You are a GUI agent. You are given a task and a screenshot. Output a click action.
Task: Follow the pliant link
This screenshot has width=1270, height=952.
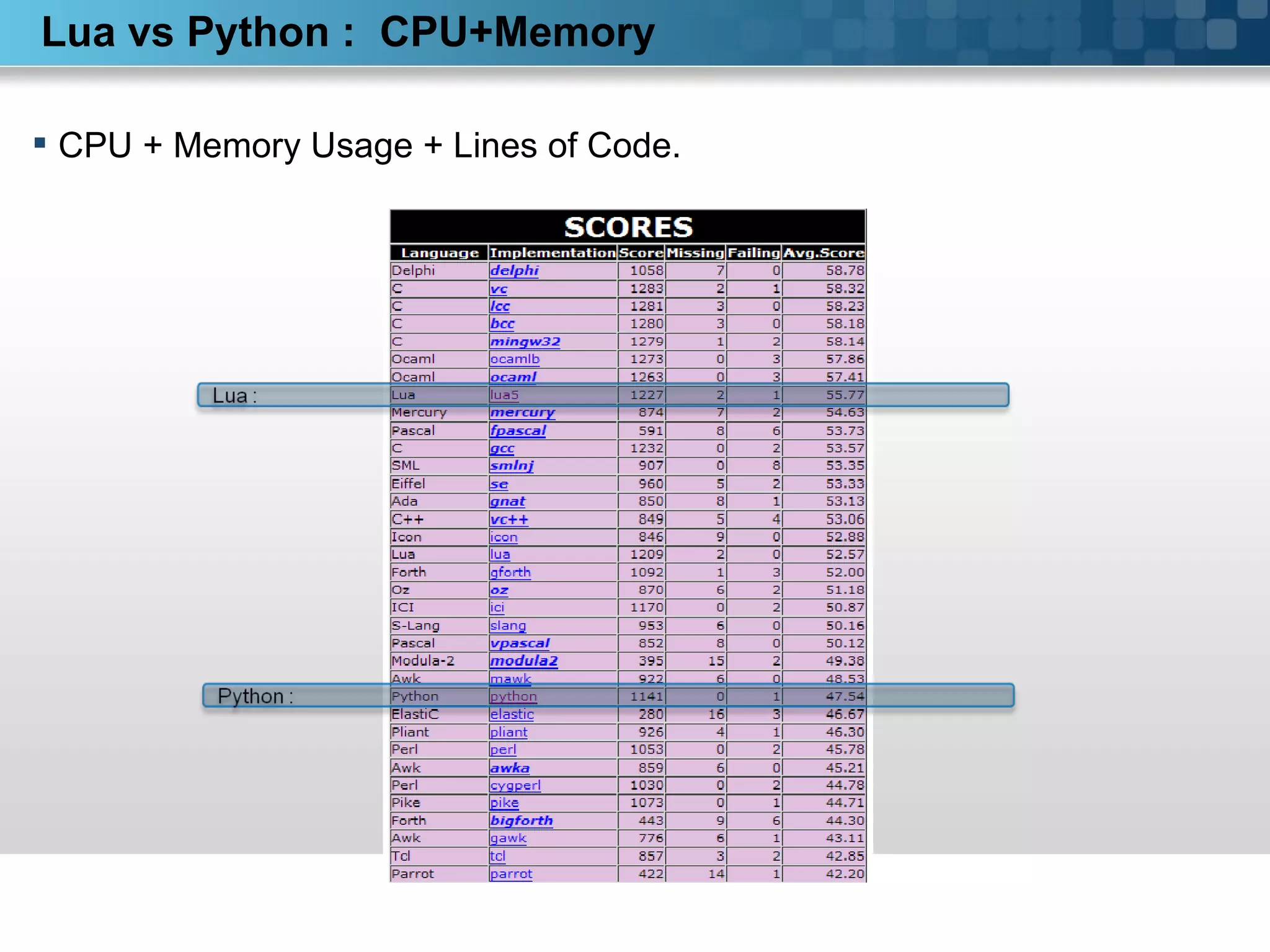508,733
